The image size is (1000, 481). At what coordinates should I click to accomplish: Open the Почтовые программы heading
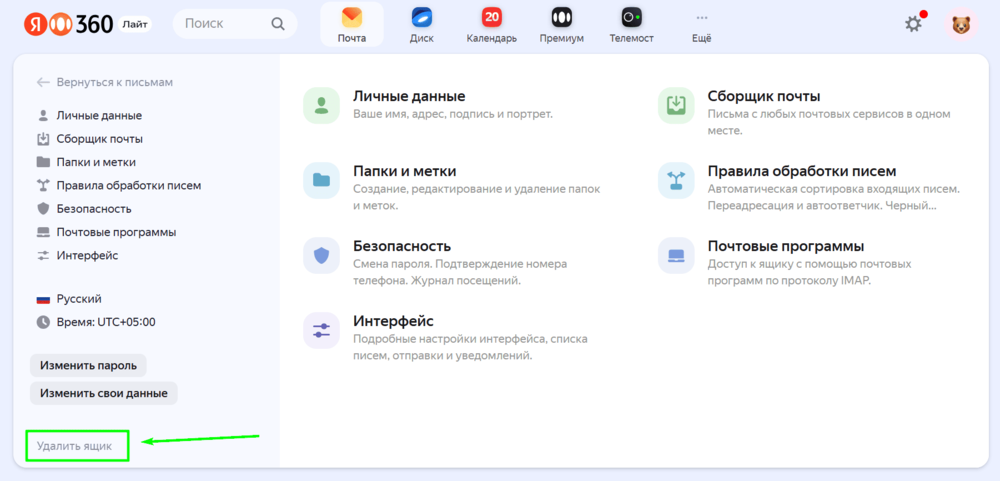786,246
